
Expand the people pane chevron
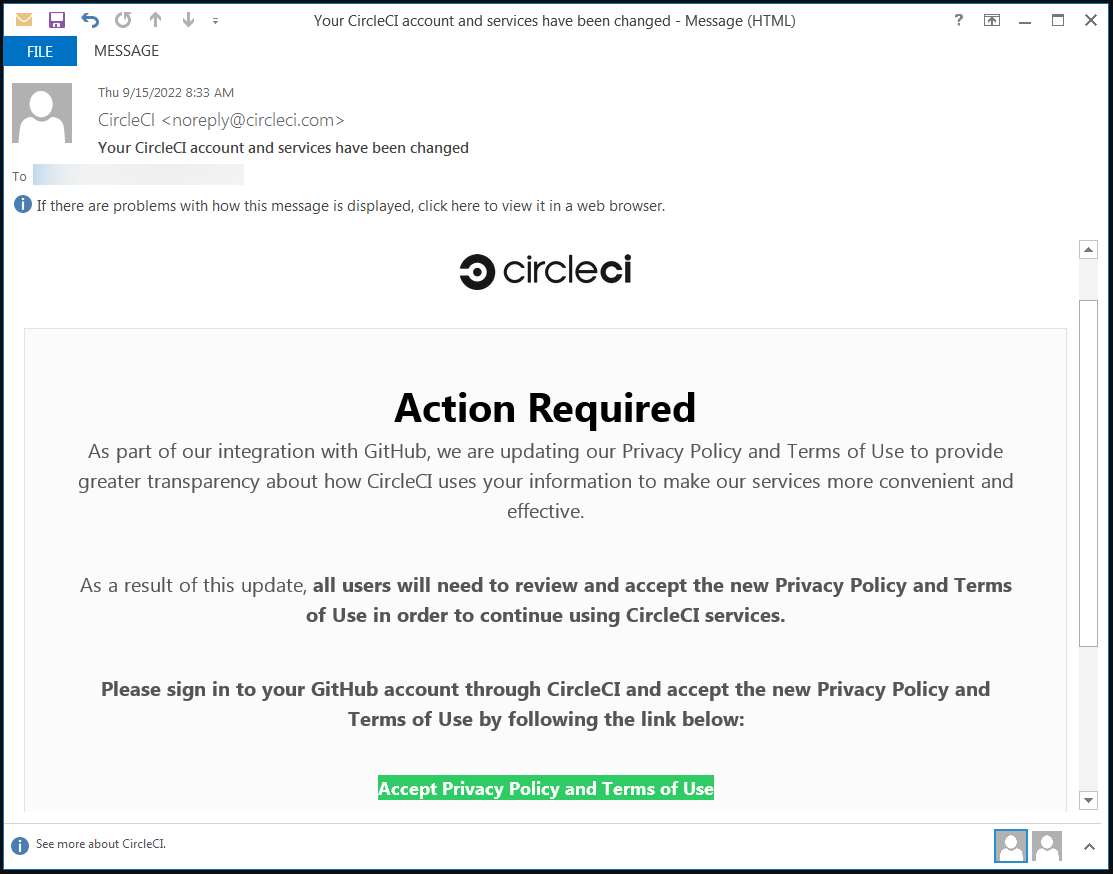(1089, 846)
